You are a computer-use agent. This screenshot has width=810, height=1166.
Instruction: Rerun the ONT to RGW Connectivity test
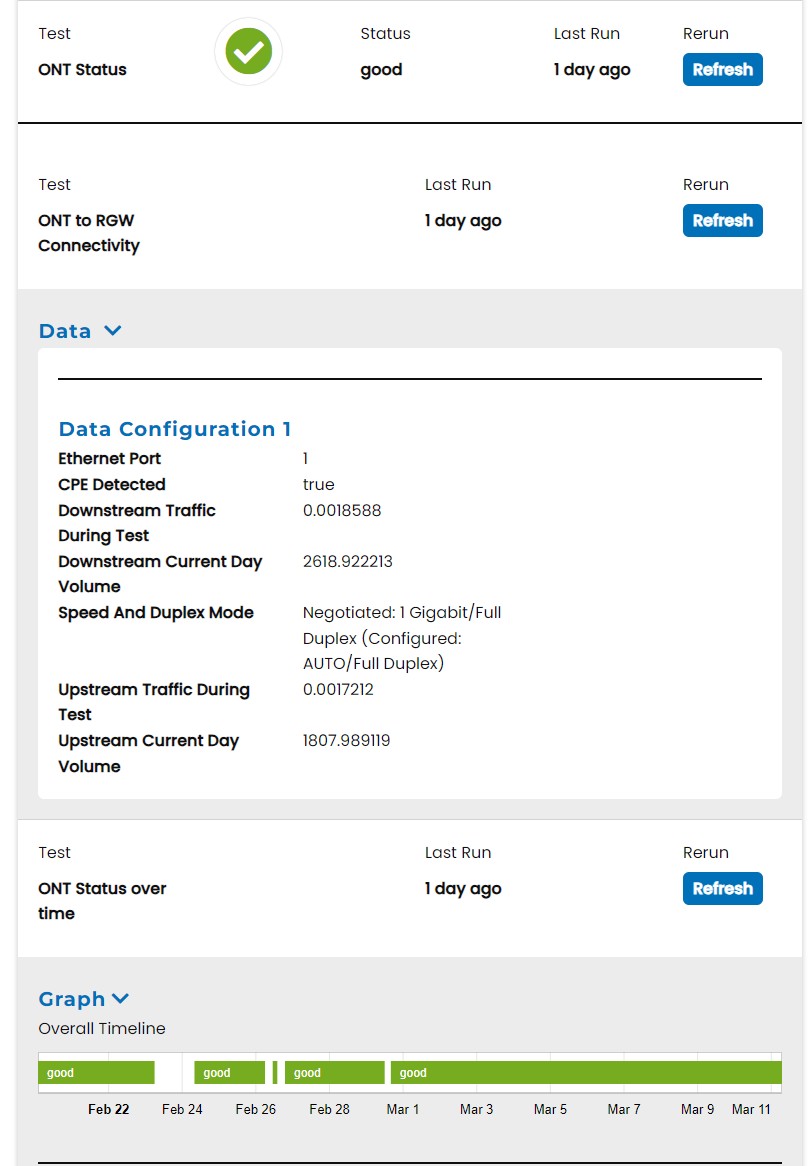point(722,221)
